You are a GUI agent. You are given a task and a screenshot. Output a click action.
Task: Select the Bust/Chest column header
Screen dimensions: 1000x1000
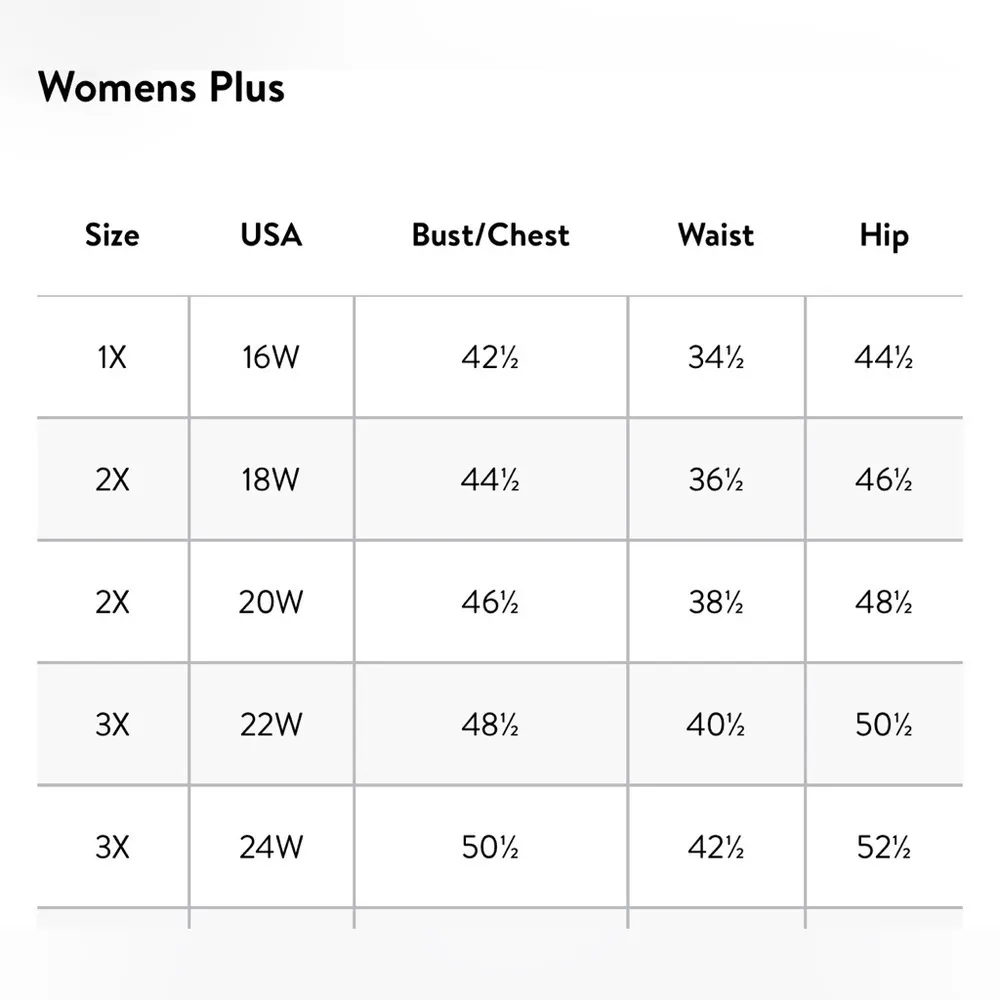490,235
